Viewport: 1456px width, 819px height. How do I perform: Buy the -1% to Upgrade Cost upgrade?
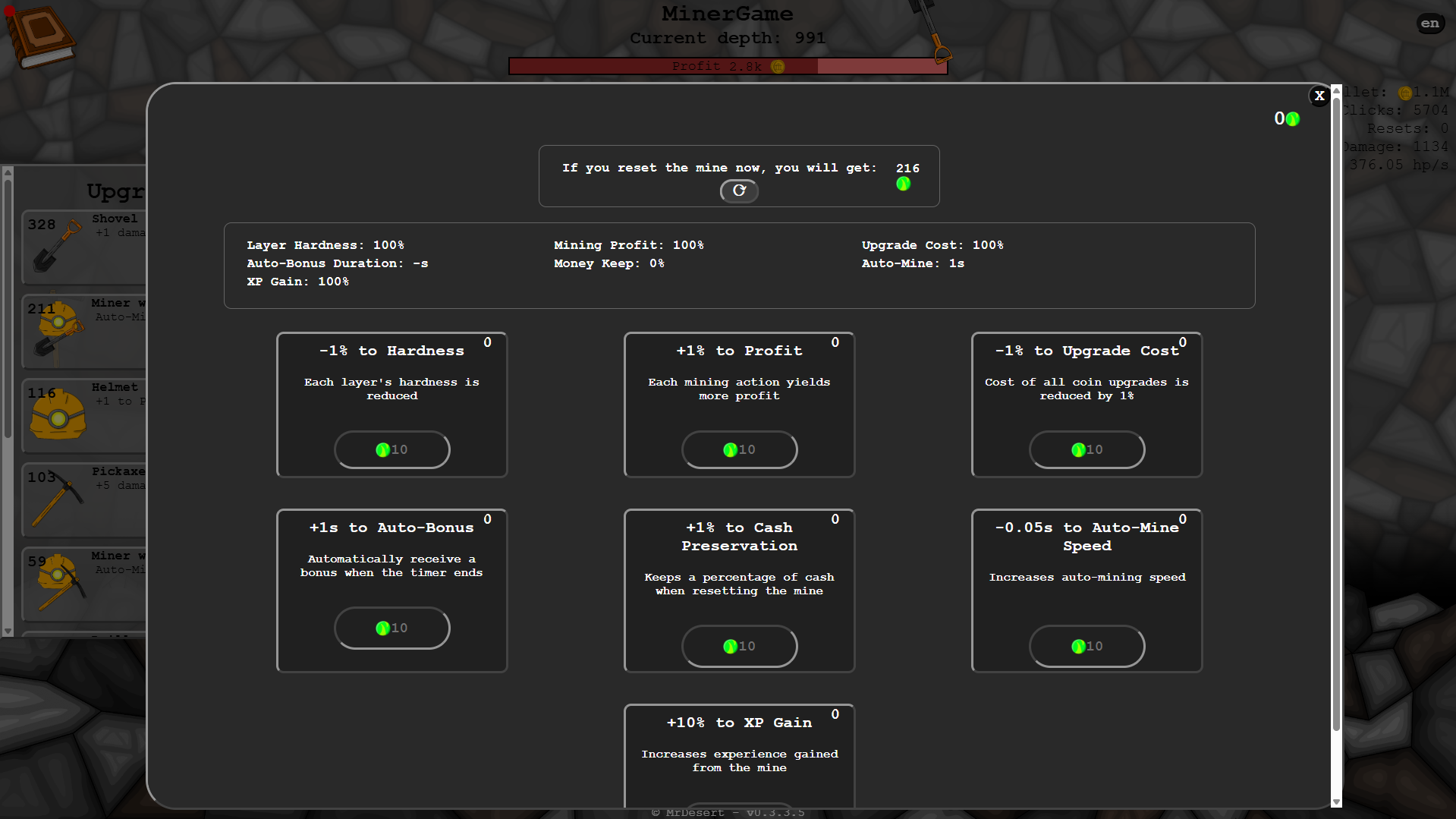coord(1086,449)
